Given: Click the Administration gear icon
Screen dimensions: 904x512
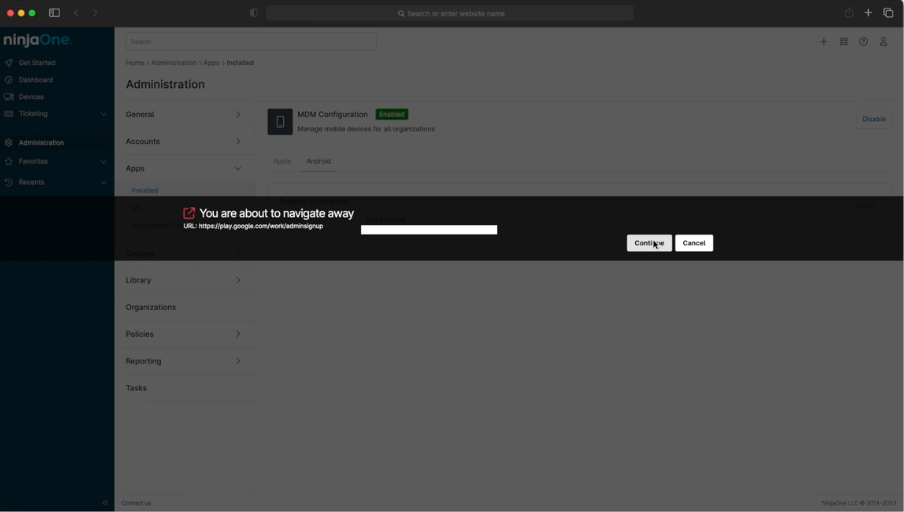Looking at the screenshot, I should 9,142.
